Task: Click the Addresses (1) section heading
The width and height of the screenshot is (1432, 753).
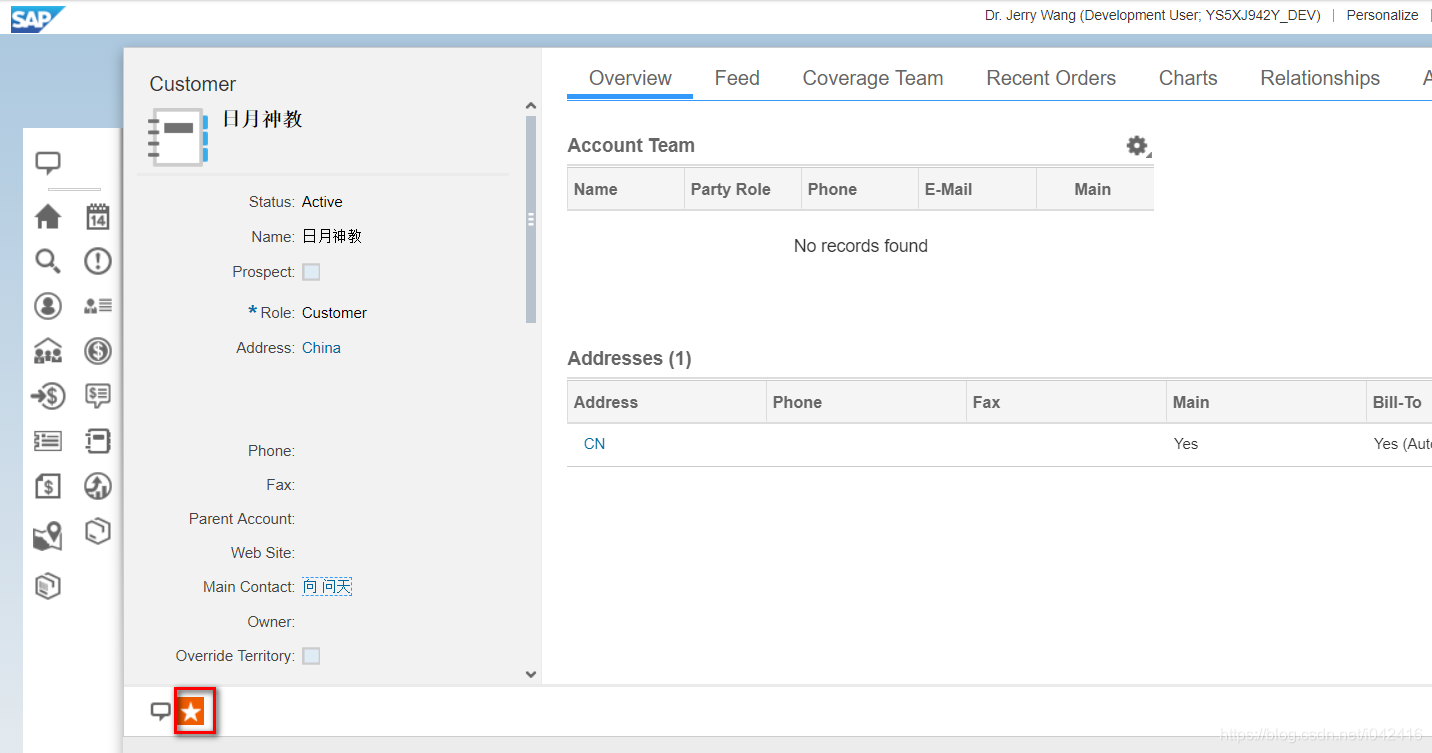Action: (x=629, y=358)
